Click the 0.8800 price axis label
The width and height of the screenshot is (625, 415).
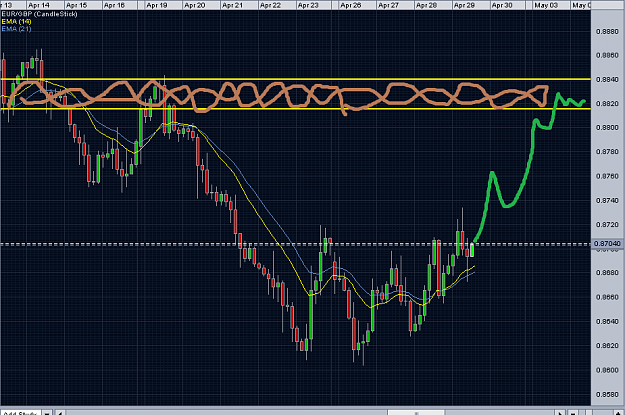(x=607, y=128)
